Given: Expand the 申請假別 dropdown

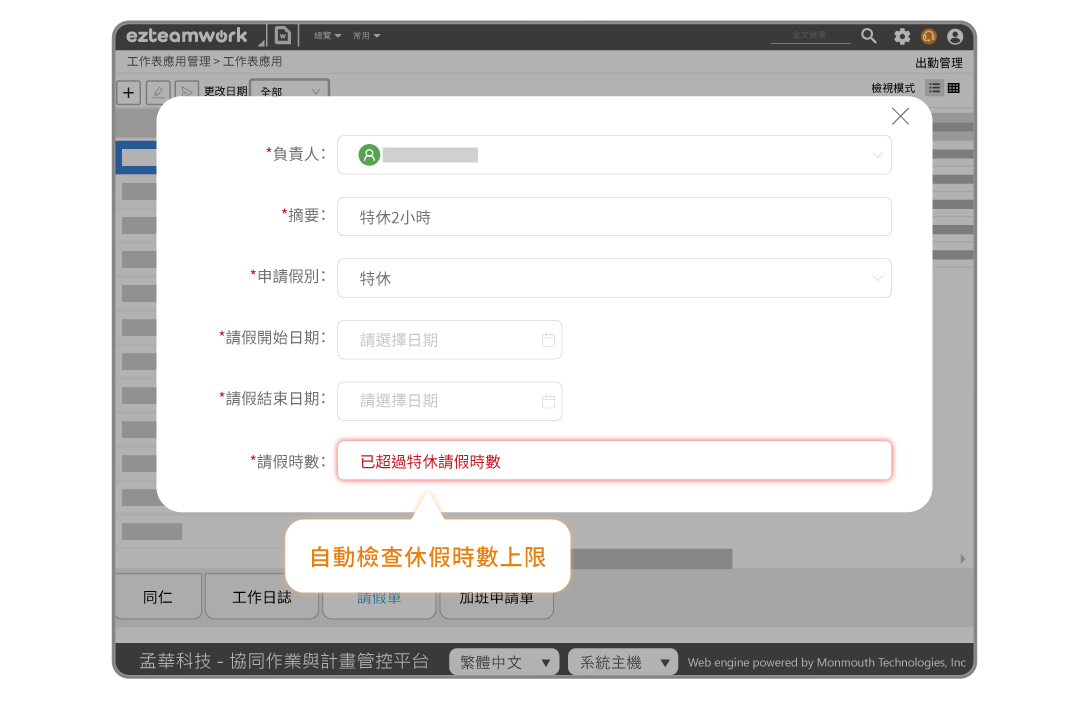Looking at the screenshot, I should pyautogui.click(x=877, y=278).
